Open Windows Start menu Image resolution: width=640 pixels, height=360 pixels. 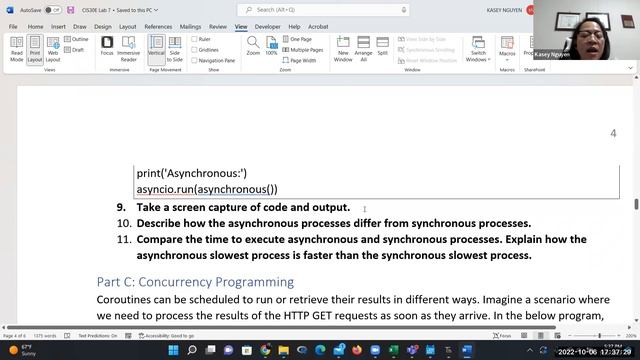[x=173, y=350]
